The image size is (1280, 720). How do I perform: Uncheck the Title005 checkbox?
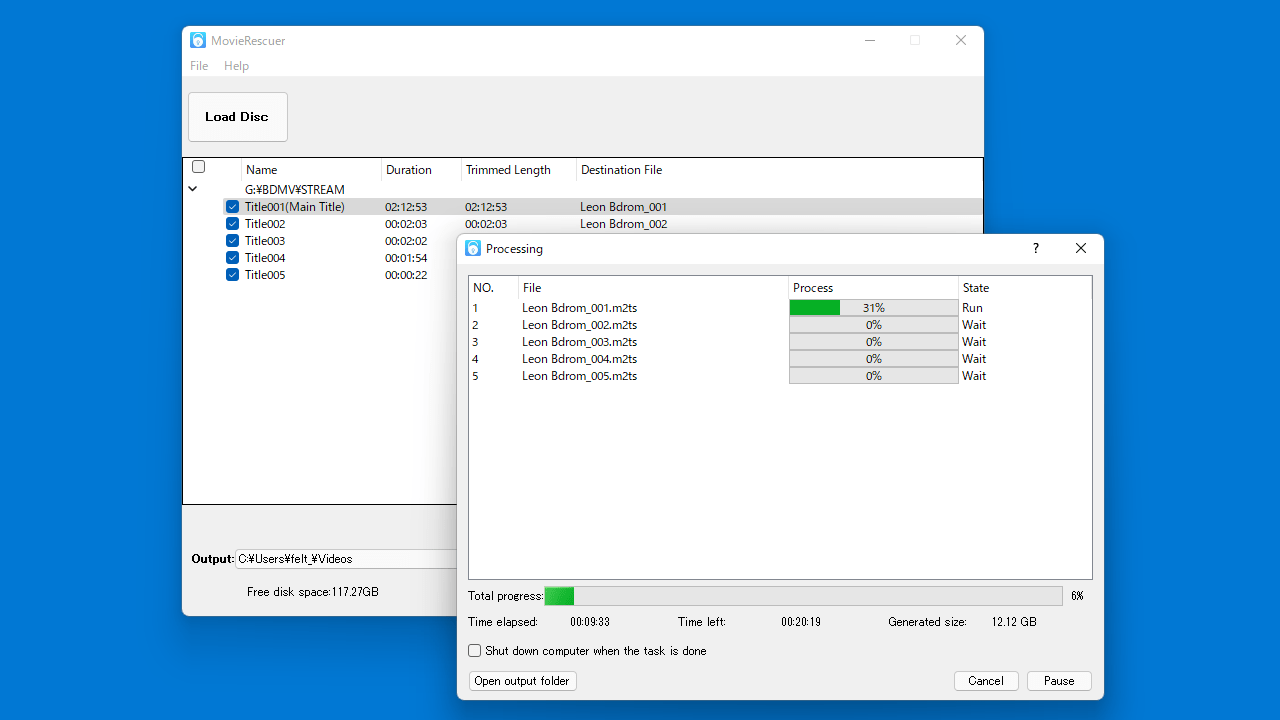[x=232, y=275]
